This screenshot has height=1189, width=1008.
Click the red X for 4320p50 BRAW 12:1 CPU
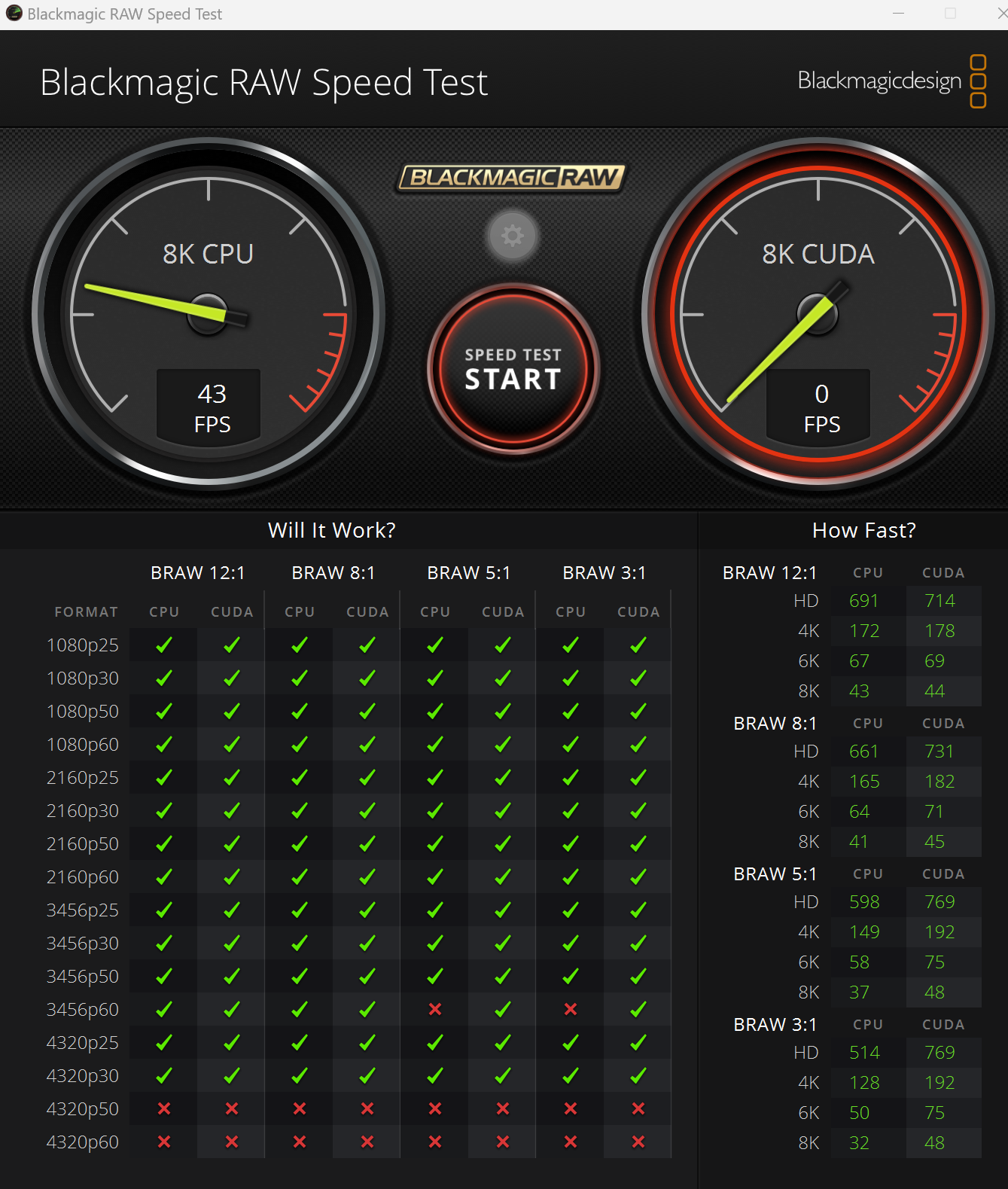tap(164, 1108)
